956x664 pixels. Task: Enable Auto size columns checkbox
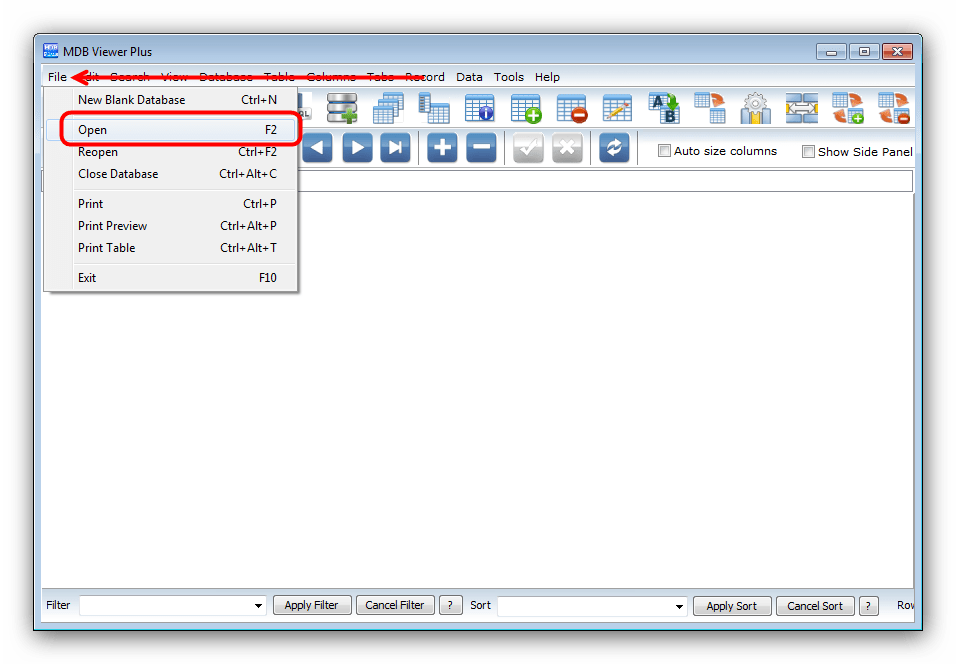click(664, 151)
